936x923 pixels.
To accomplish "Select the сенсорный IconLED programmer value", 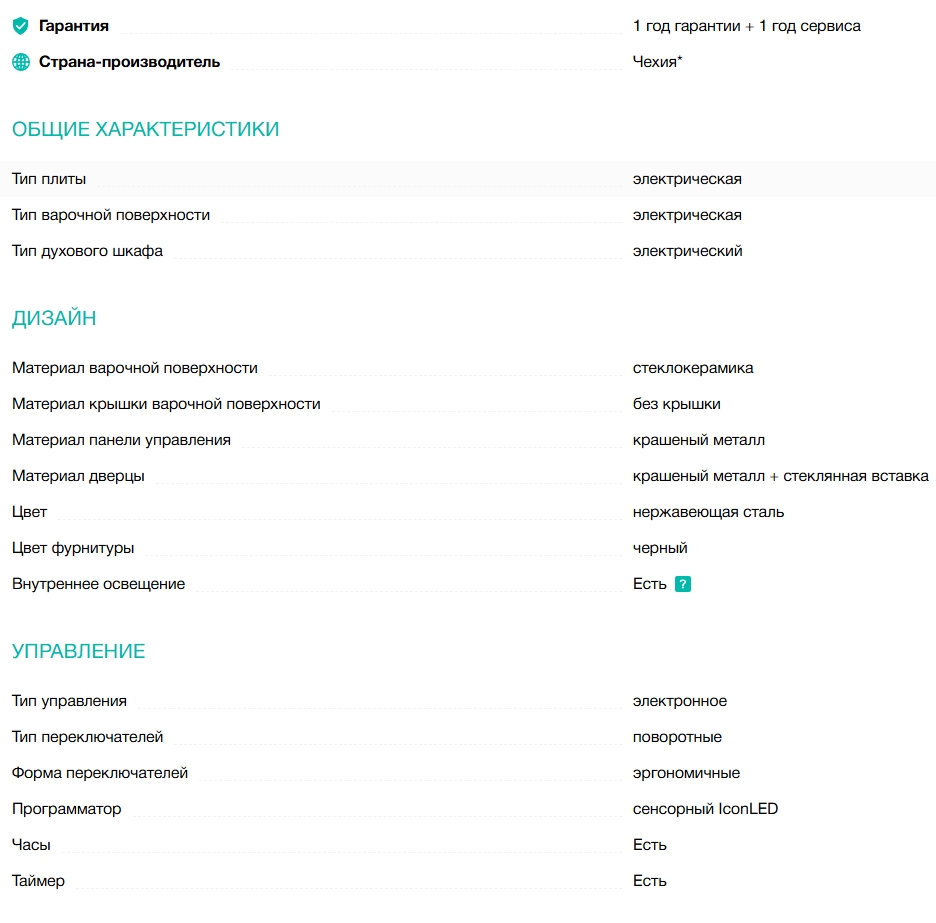I will click(705, 809).
